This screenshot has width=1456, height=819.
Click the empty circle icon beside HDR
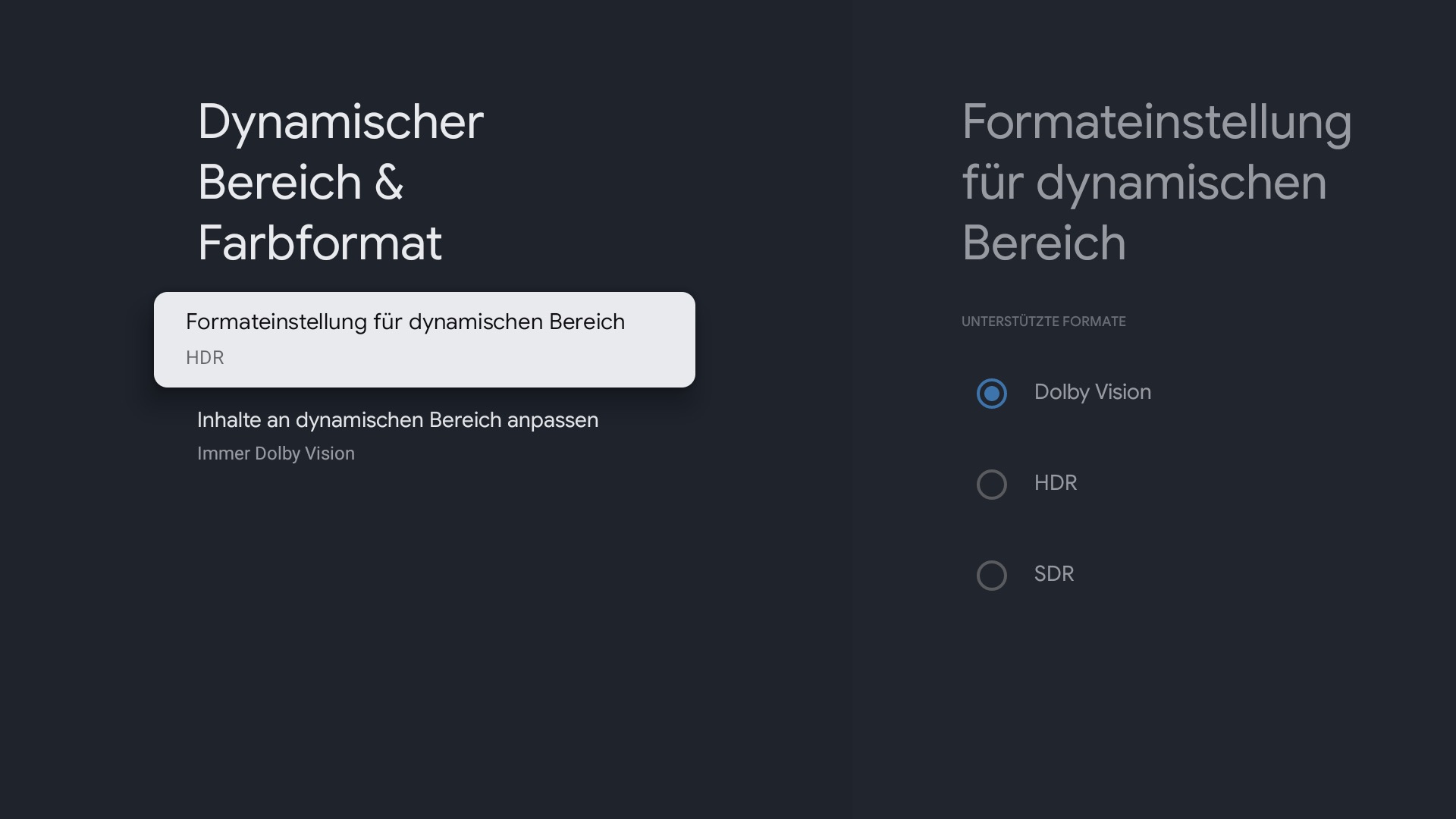[x=991, y=485]
